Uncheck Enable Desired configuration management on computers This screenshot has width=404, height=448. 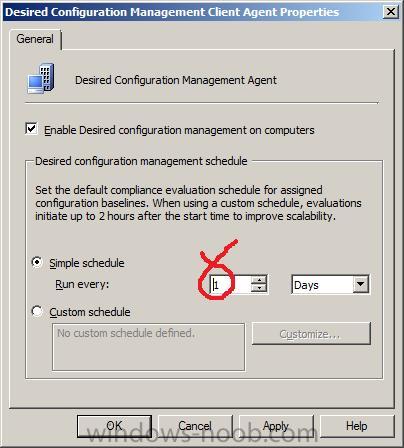tap(31, 129)
